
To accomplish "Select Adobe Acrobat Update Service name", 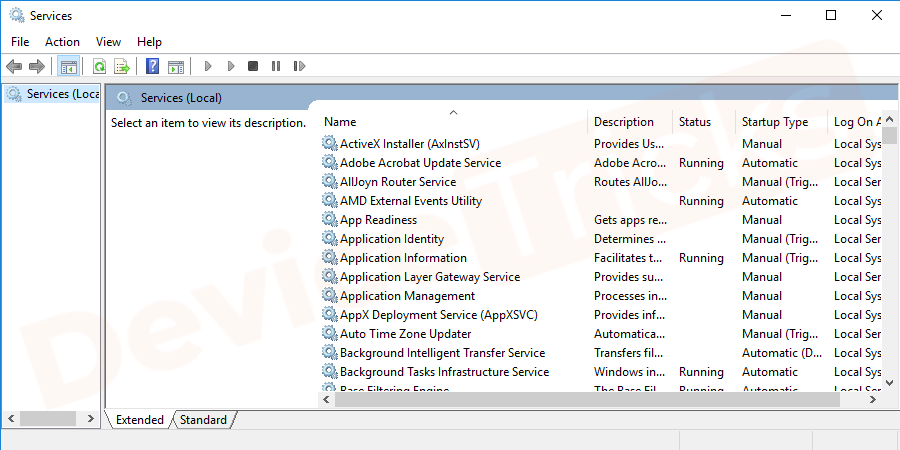I will [421, 162].
